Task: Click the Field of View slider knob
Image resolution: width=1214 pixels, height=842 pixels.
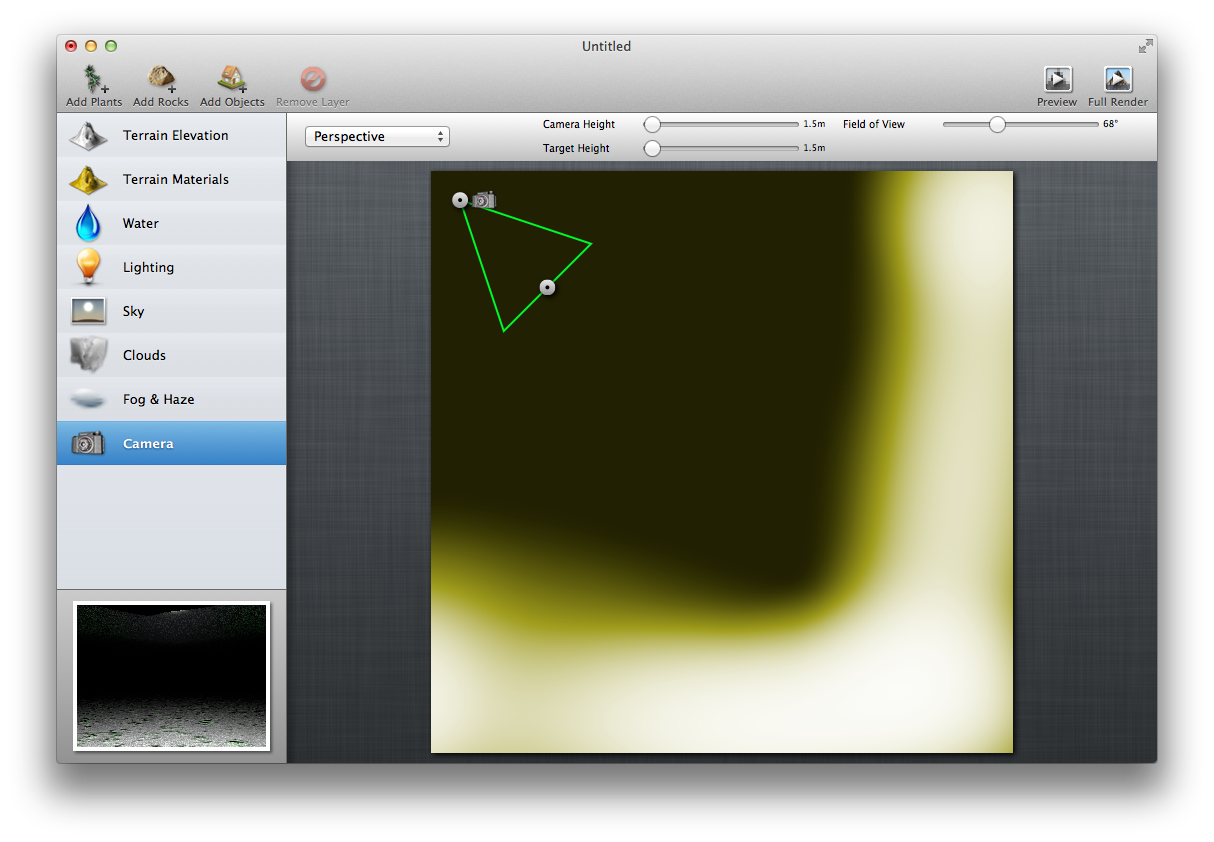Action: pos(997,124)
